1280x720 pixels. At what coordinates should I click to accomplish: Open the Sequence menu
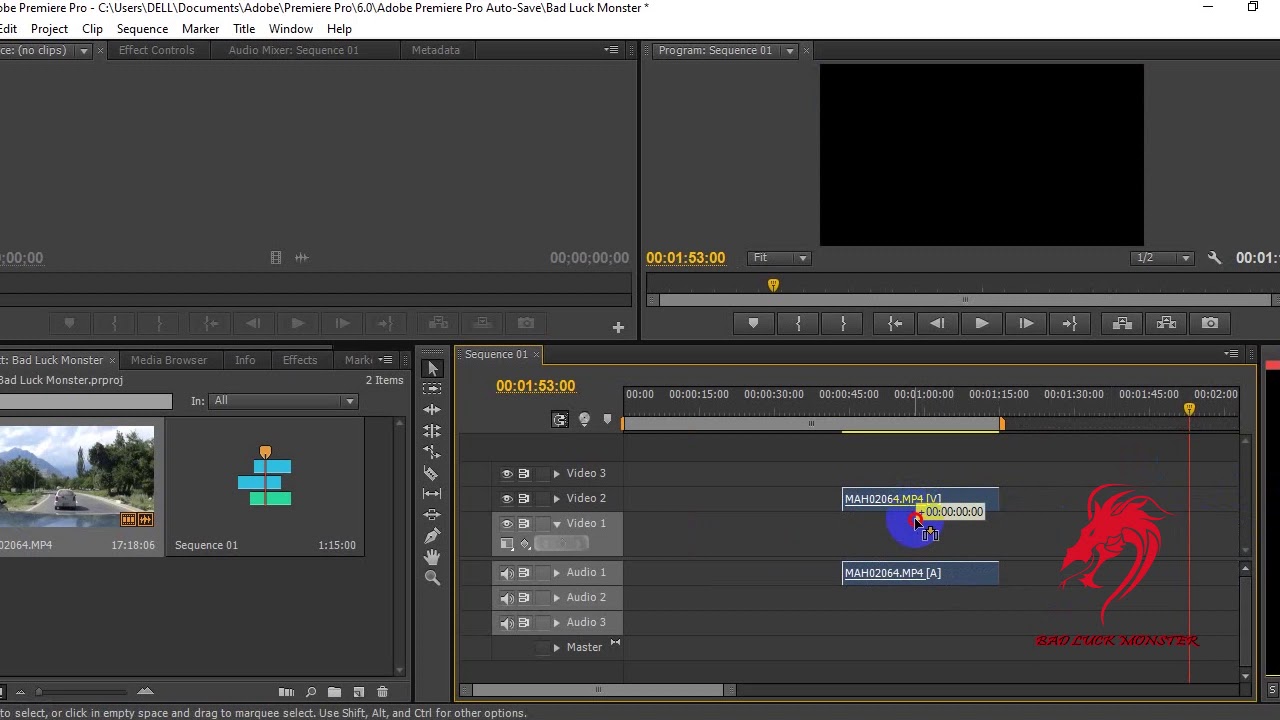(x=142, y=29)
